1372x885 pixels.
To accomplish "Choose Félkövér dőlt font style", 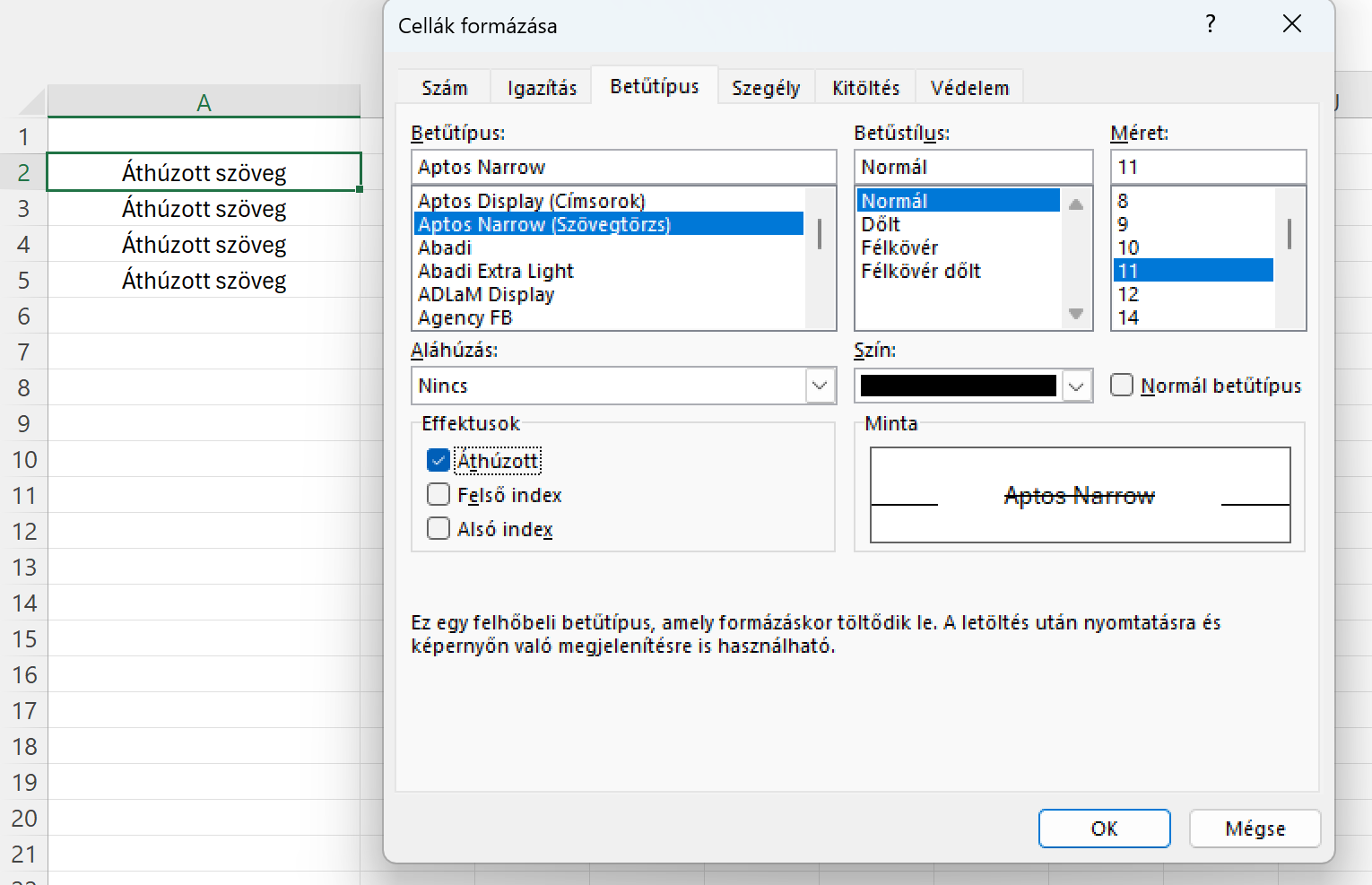I will coord(921,271).
